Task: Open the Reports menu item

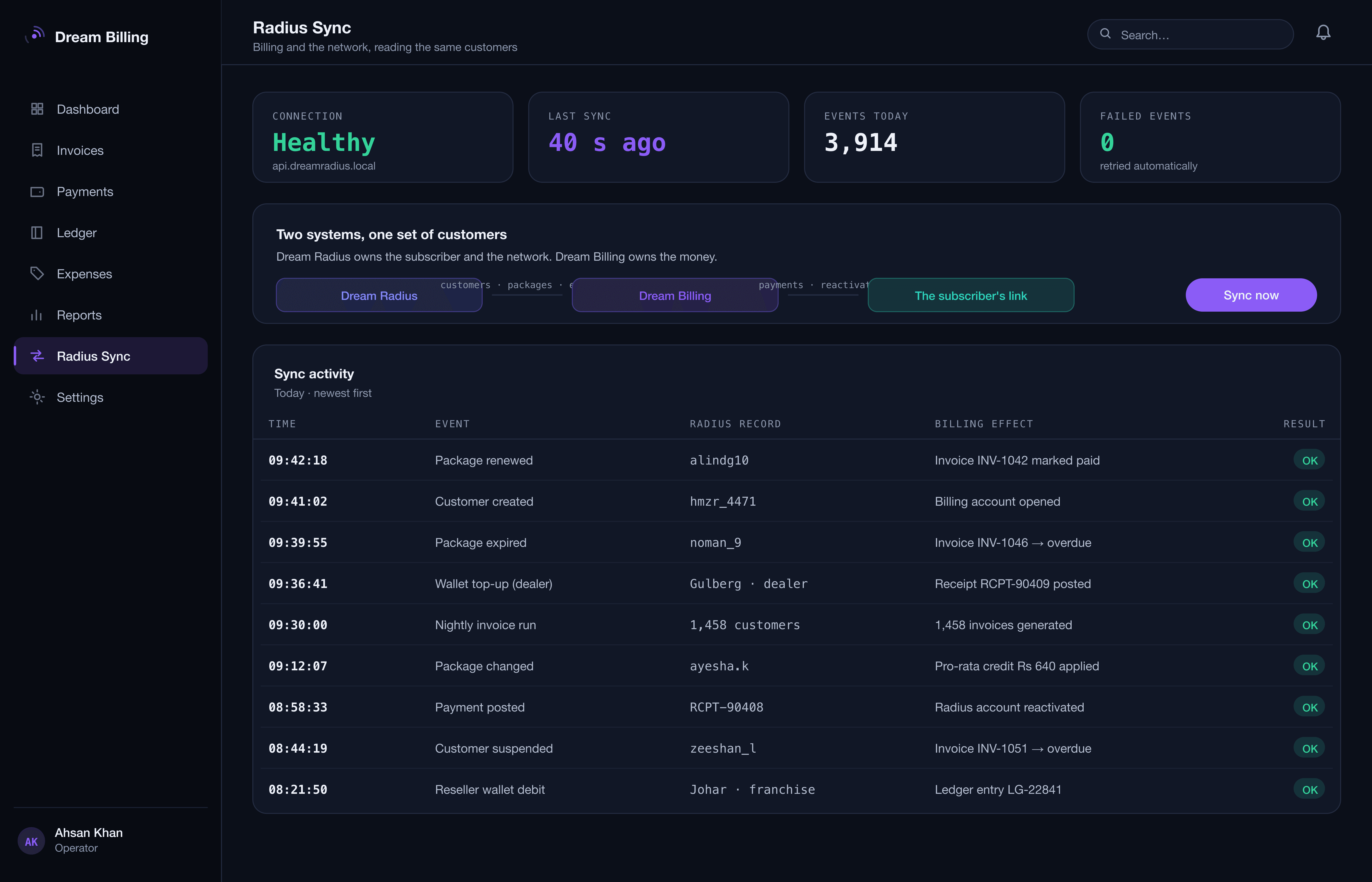Action: (x=111, y=315)
